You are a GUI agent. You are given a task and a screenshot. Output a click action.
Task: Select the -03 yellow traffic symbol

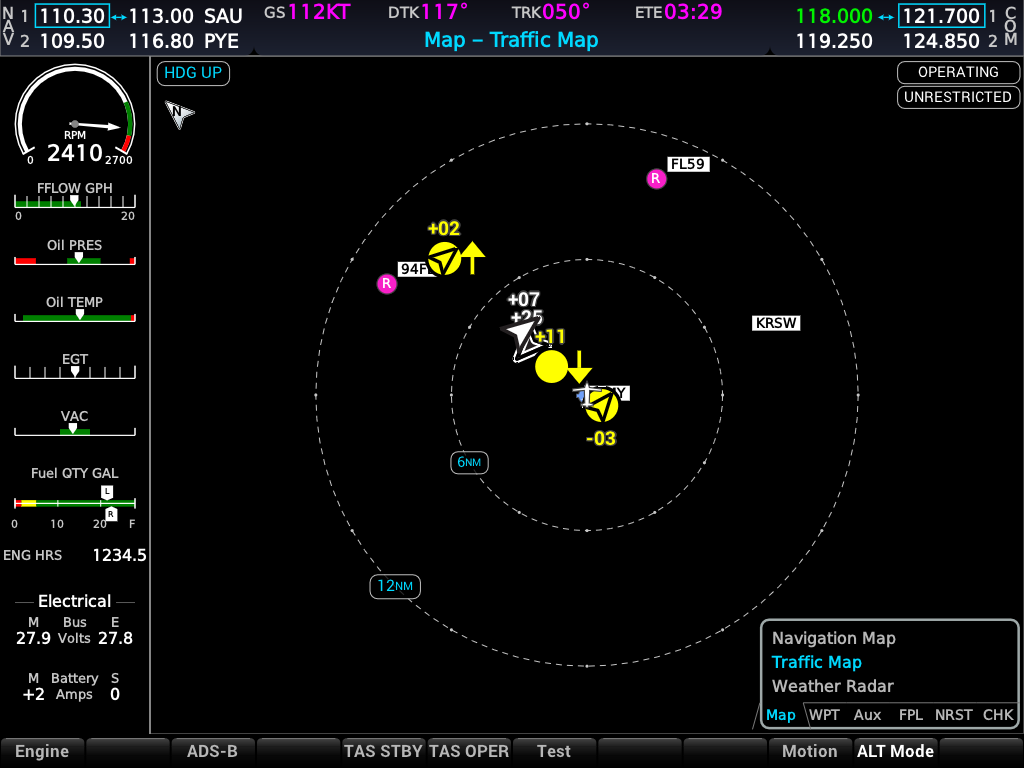coord(601,406)
